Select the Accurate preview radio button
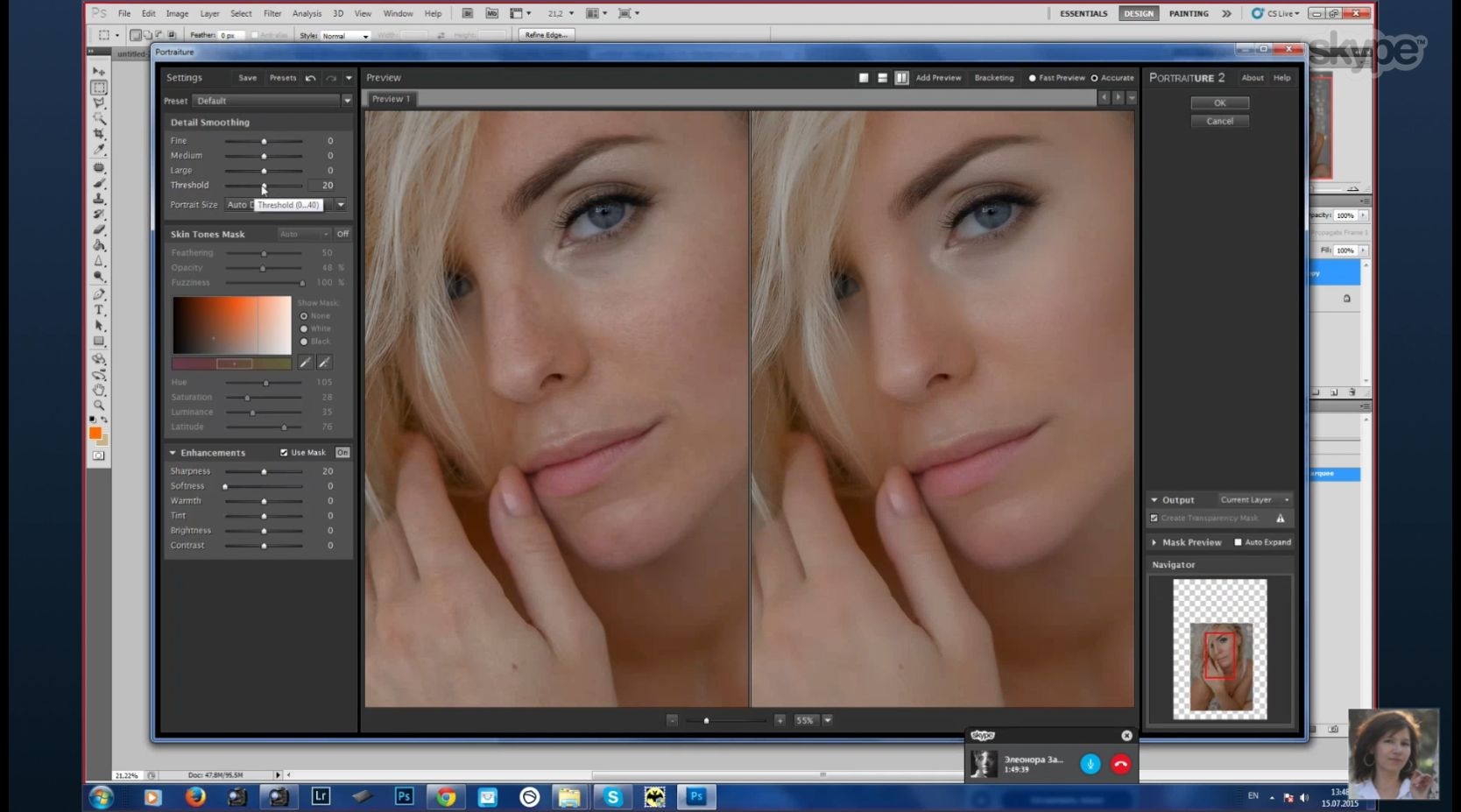This screenshot has height=812, width=1461. (x=1094, y=78)
